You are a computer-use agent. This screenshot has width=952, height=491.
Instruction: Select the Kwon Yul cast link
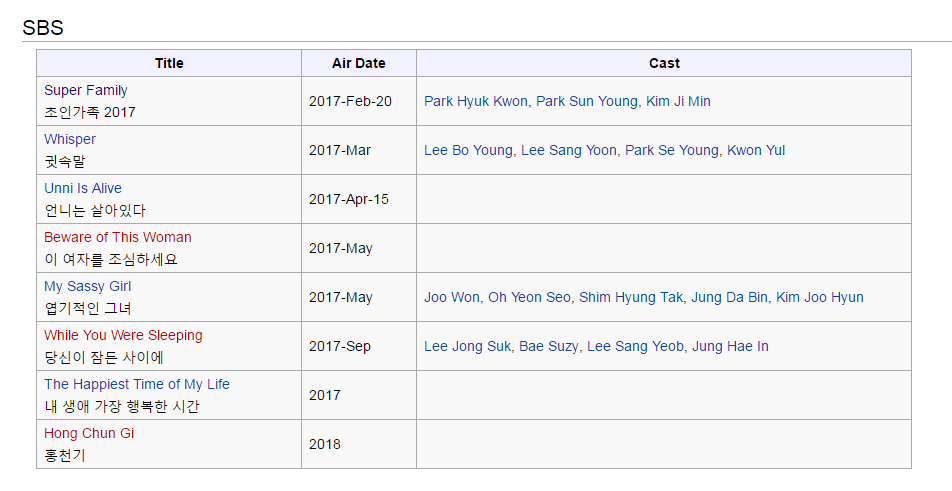point(756,150)
